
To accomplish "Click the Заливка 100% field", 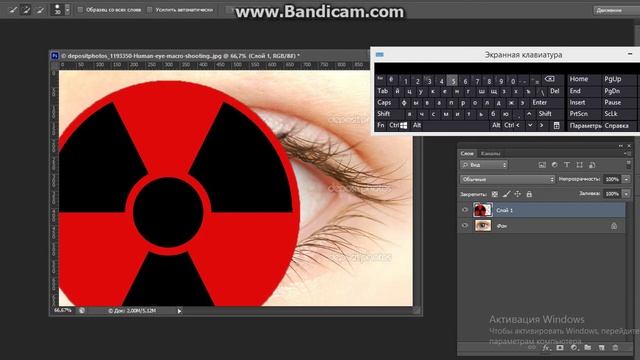I will (612, 194).
